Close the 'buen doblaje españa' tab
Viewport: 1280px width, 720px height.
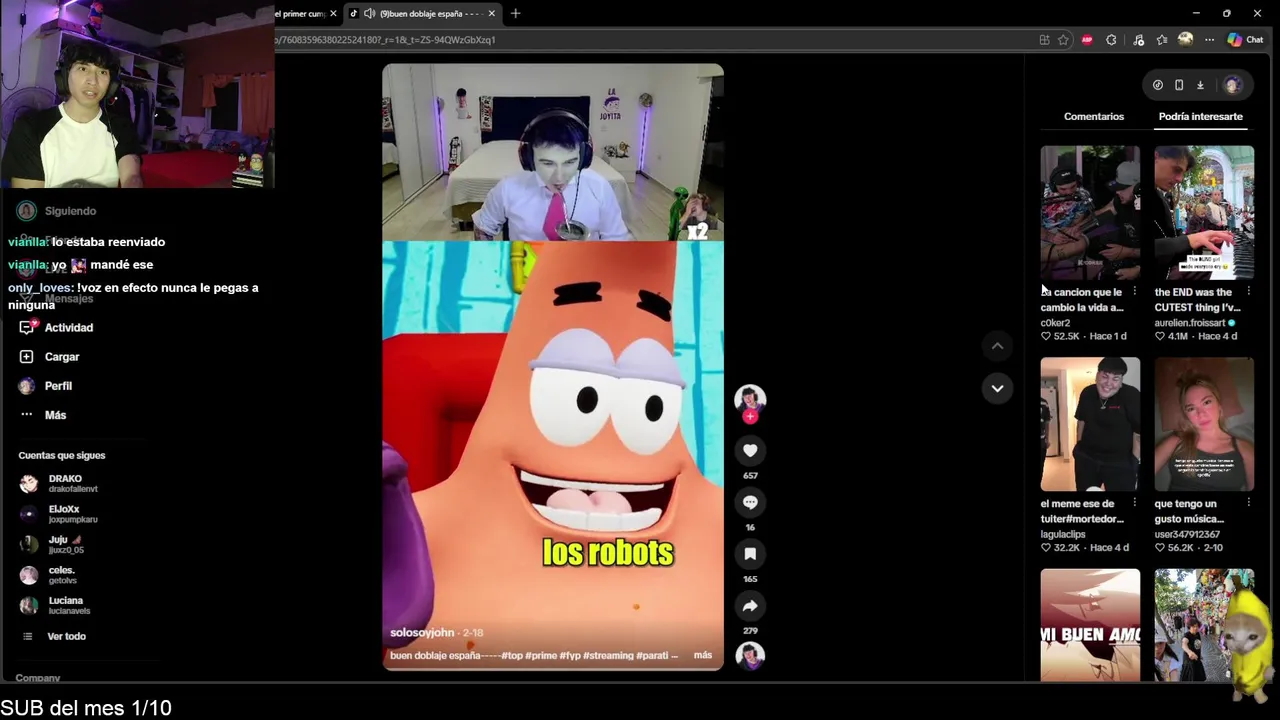click(x=491, y=13)
